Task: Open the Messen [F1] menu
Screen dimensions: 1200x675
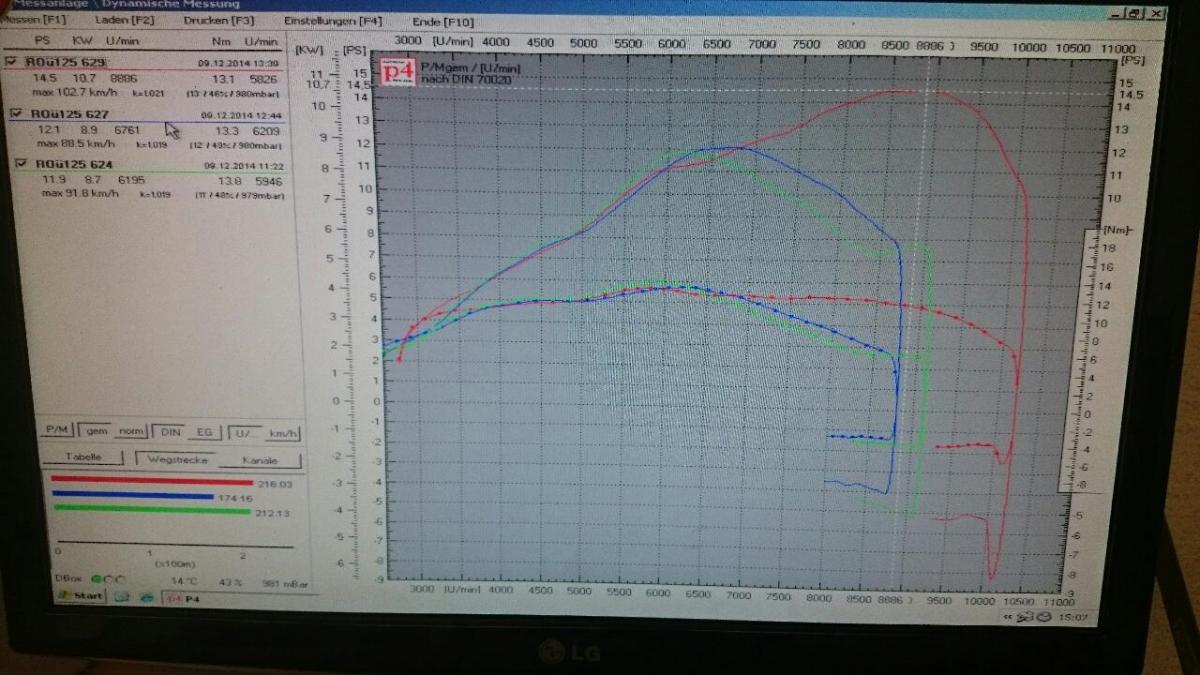Action: 34,19
